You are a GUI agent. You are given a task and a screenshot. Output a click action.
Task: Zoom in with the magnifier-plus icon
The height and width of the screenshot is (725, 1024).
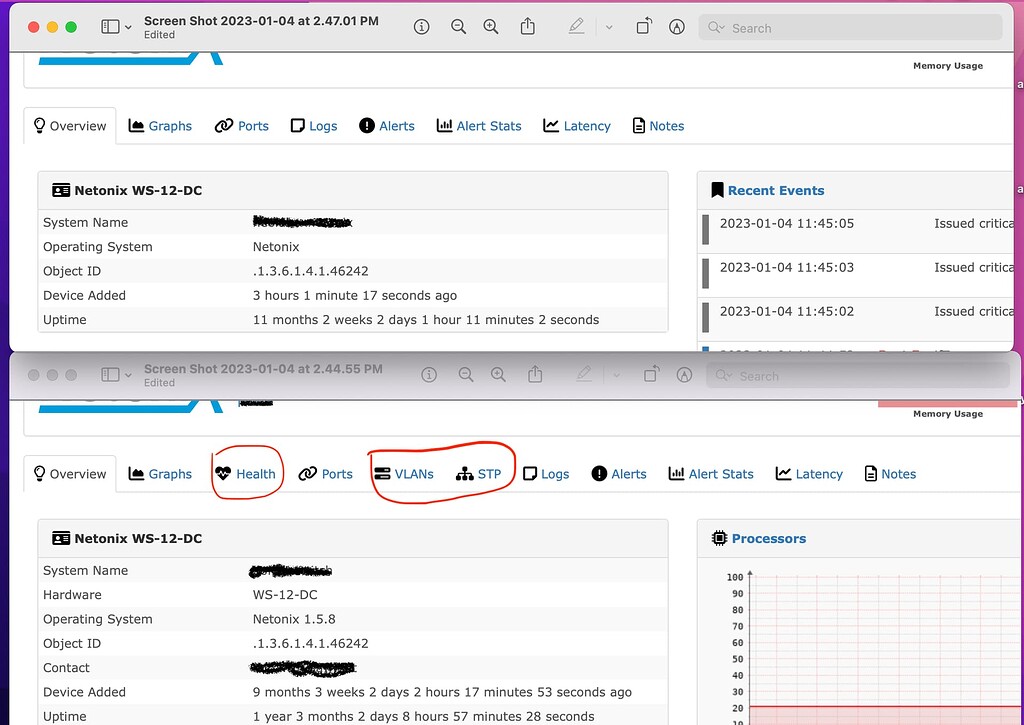coord(491,27)
